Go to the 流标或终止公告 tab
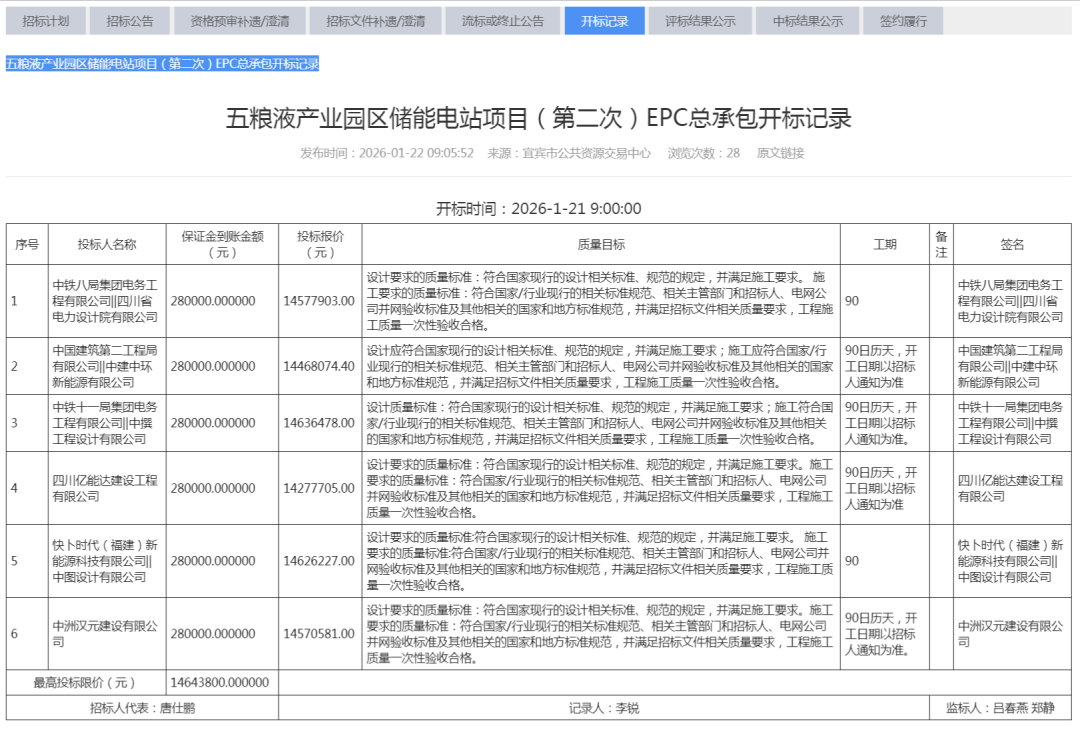1080x730 pixels. [503, 21]
